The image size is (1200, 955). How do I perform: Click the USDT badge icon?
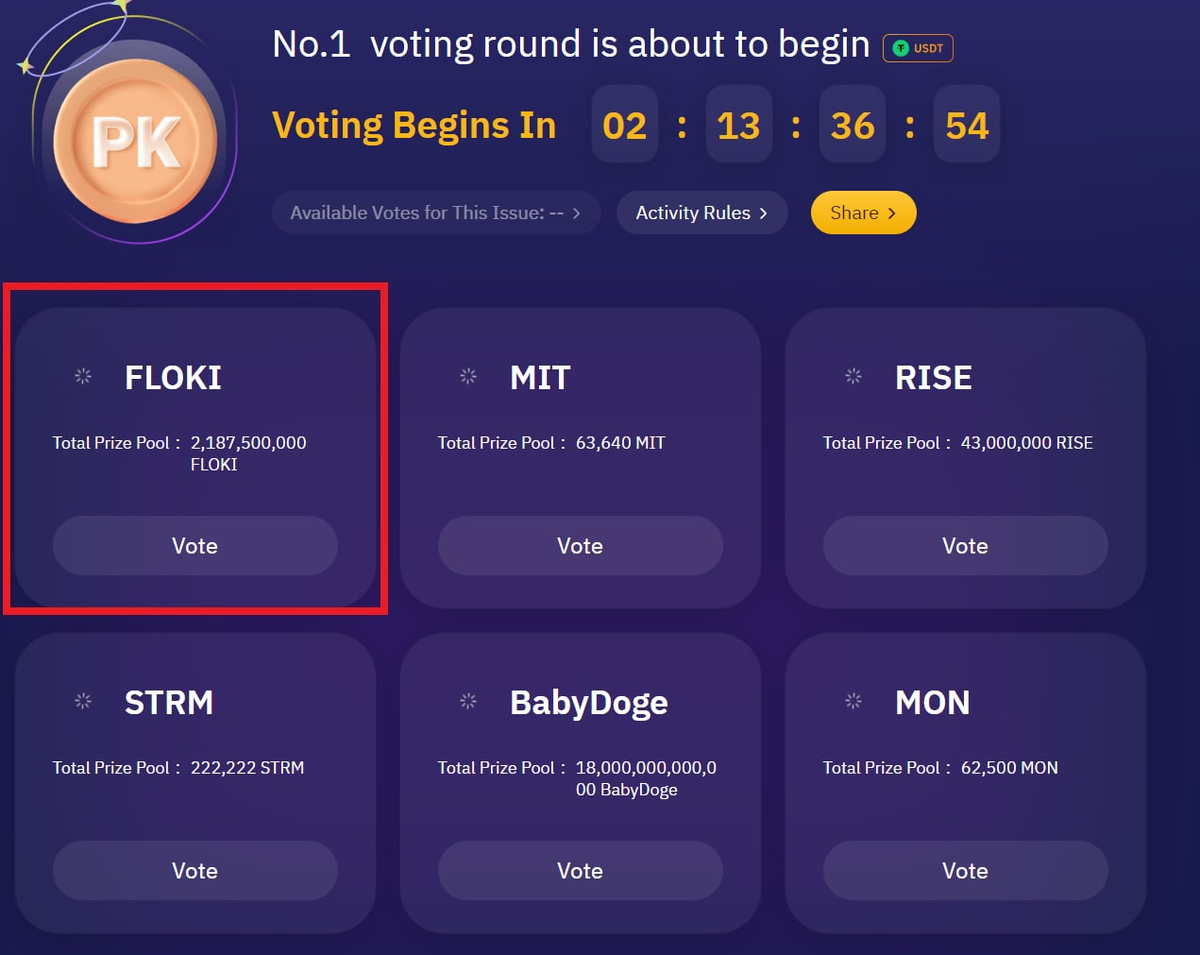918,48
